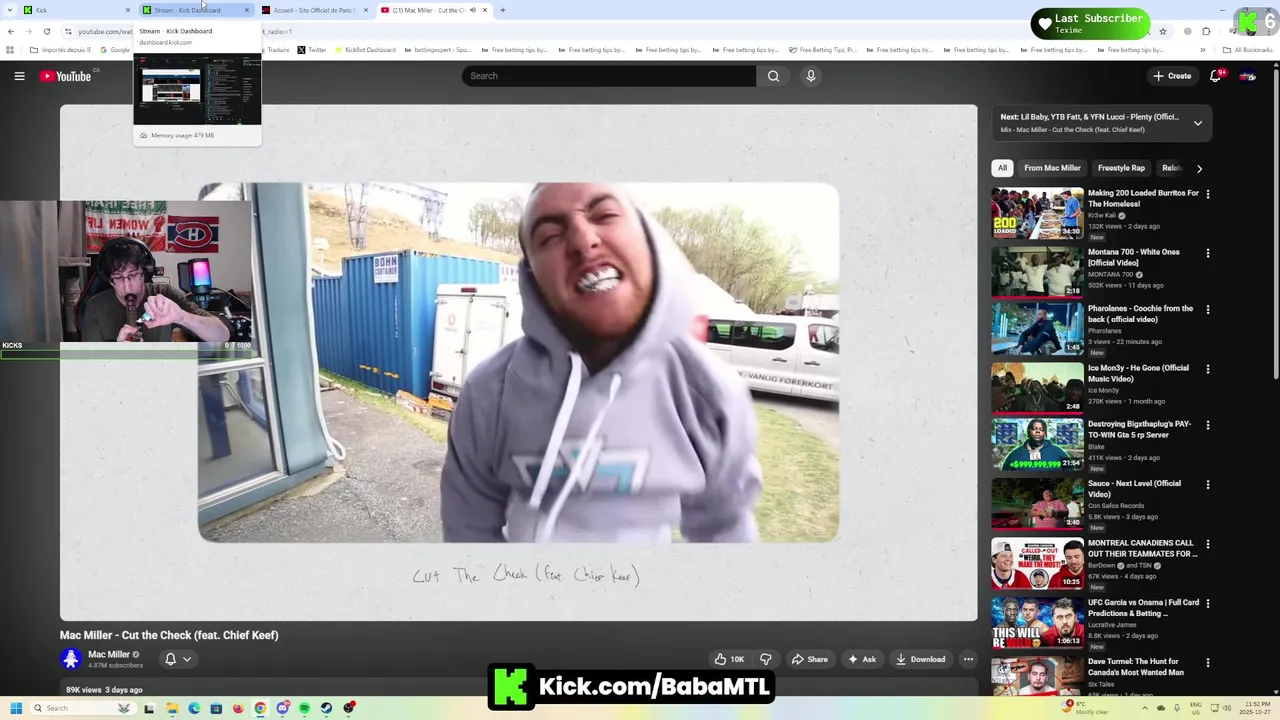Image resolution: width=1280 pixels, height=720 pixels.
Task: Launch Spotify from the taskbar
Action: coord(304,708)
